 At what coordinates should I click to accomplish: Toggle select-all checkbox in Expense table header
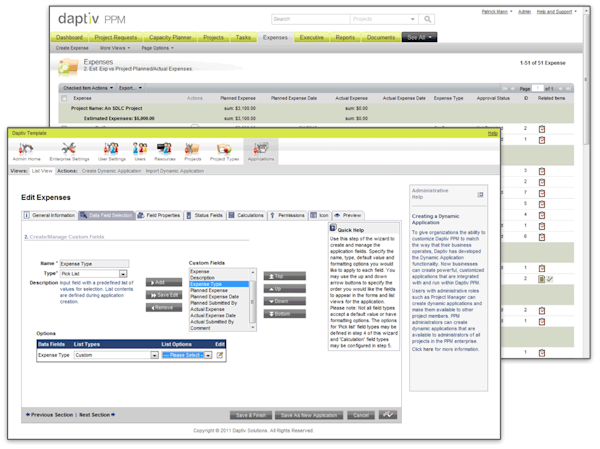click(64, 98)
